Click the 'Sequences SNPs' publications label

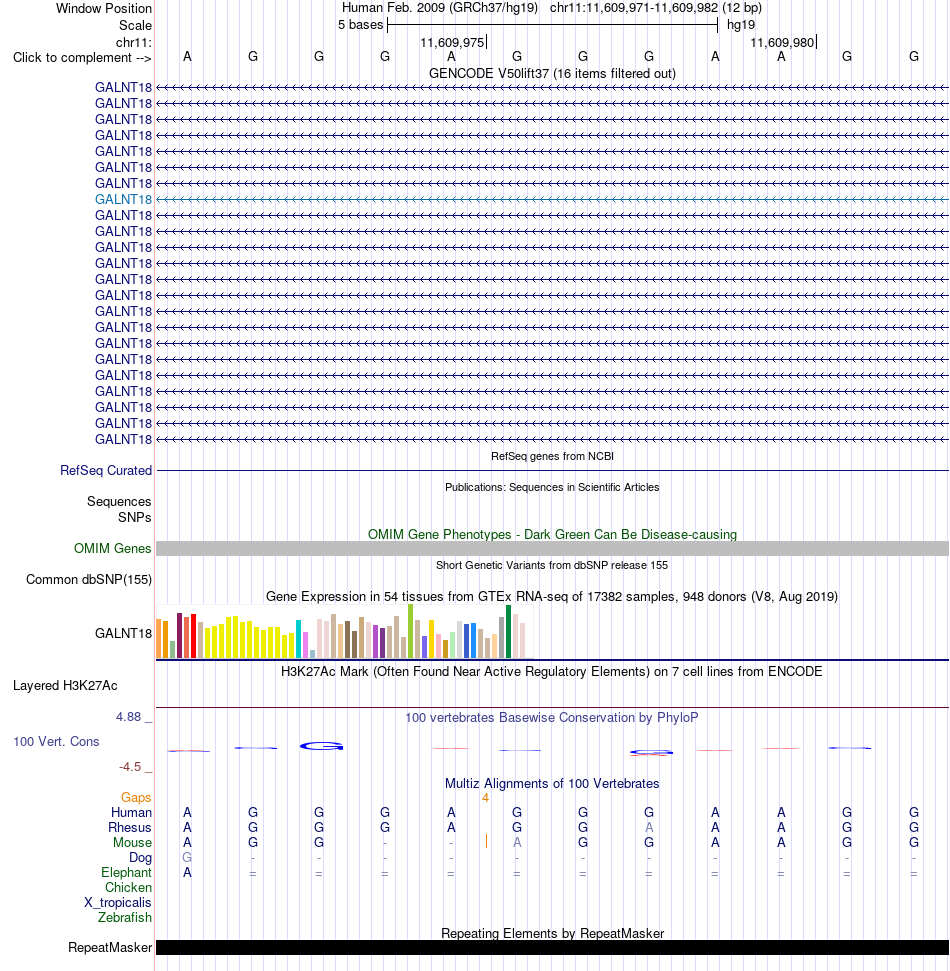coord(119,509)
